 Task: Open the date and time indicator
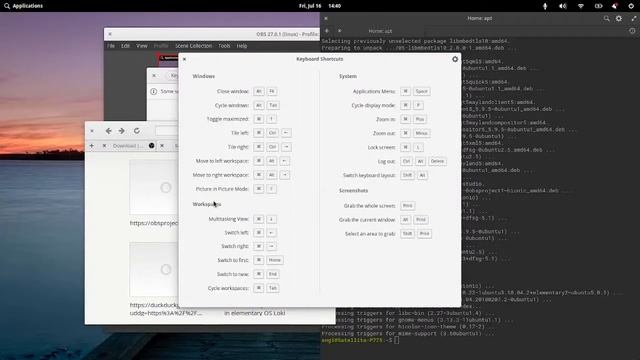[320, 6]
